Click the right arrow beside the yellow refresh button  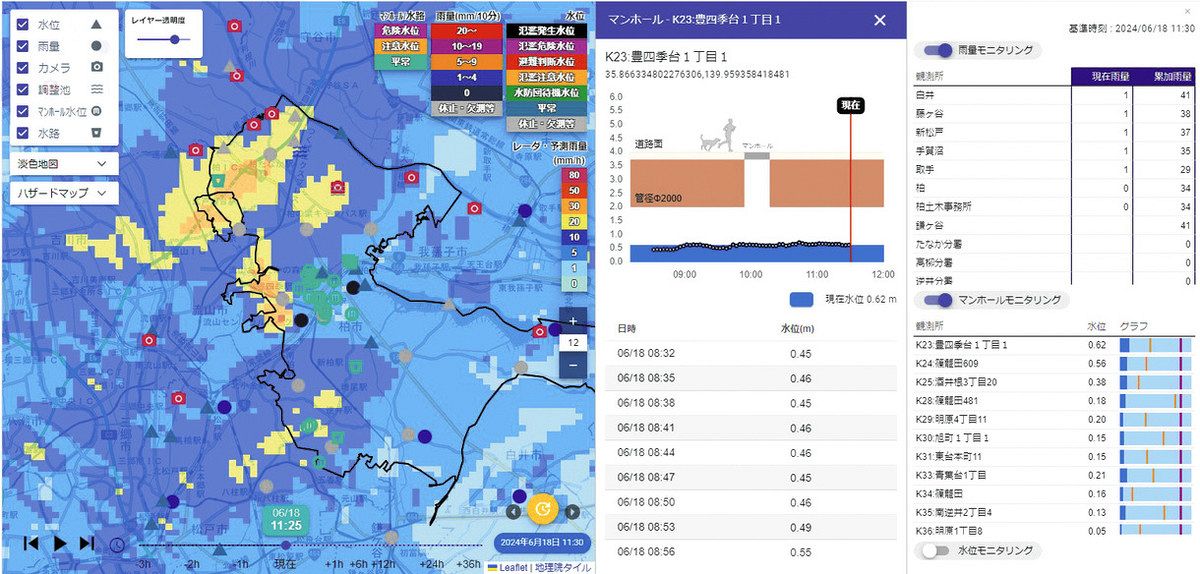573,512
